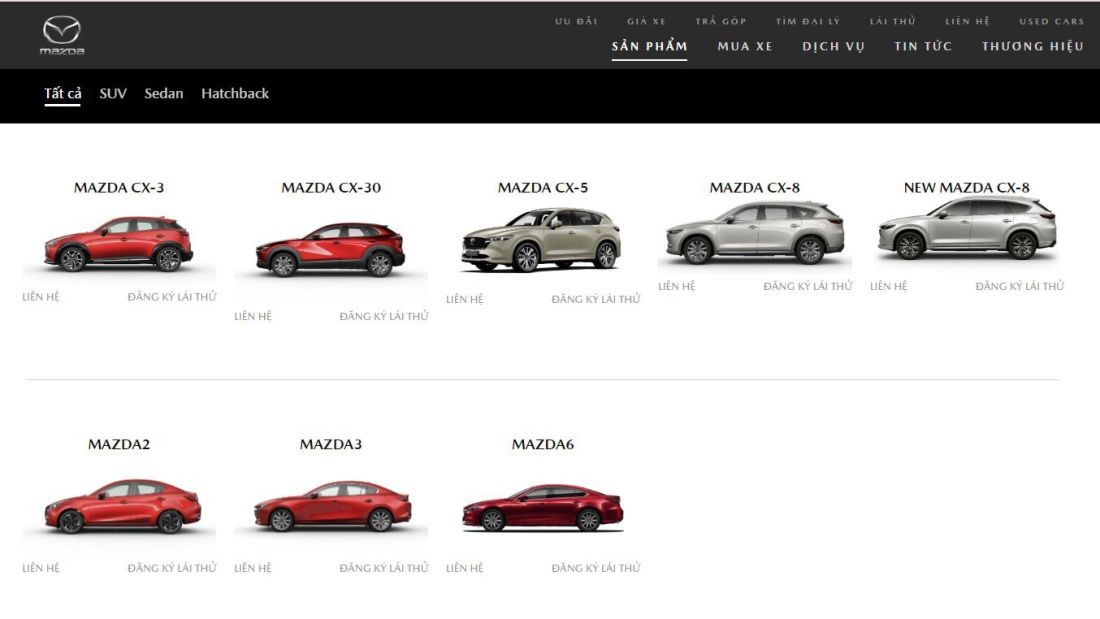Viewport: 1100px width, 619px height.
Task: Click LIÊN HỆ under the Mazda CX-3
Action: point(42,296)
